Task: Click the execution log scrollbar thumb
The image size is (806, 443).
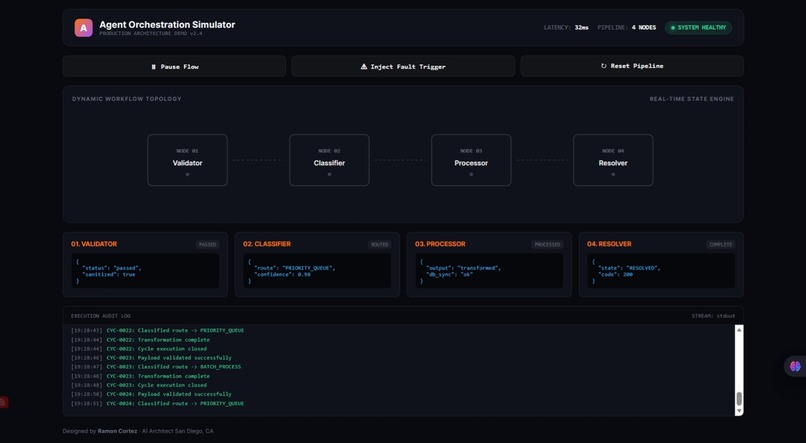Action: pyautogui.click(x=739, y=399)
